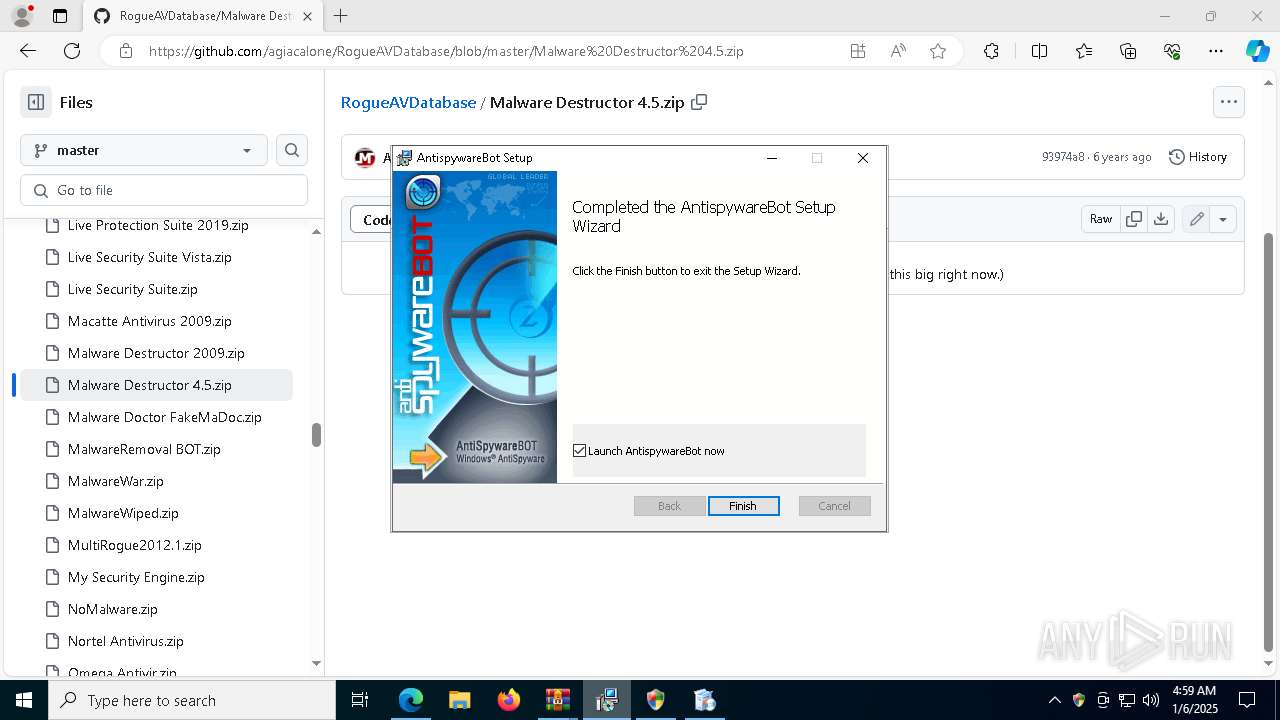This screenshot has height=720, width=1280.
Task: Click the Cancel button in setup wizard
Action: 834,506
